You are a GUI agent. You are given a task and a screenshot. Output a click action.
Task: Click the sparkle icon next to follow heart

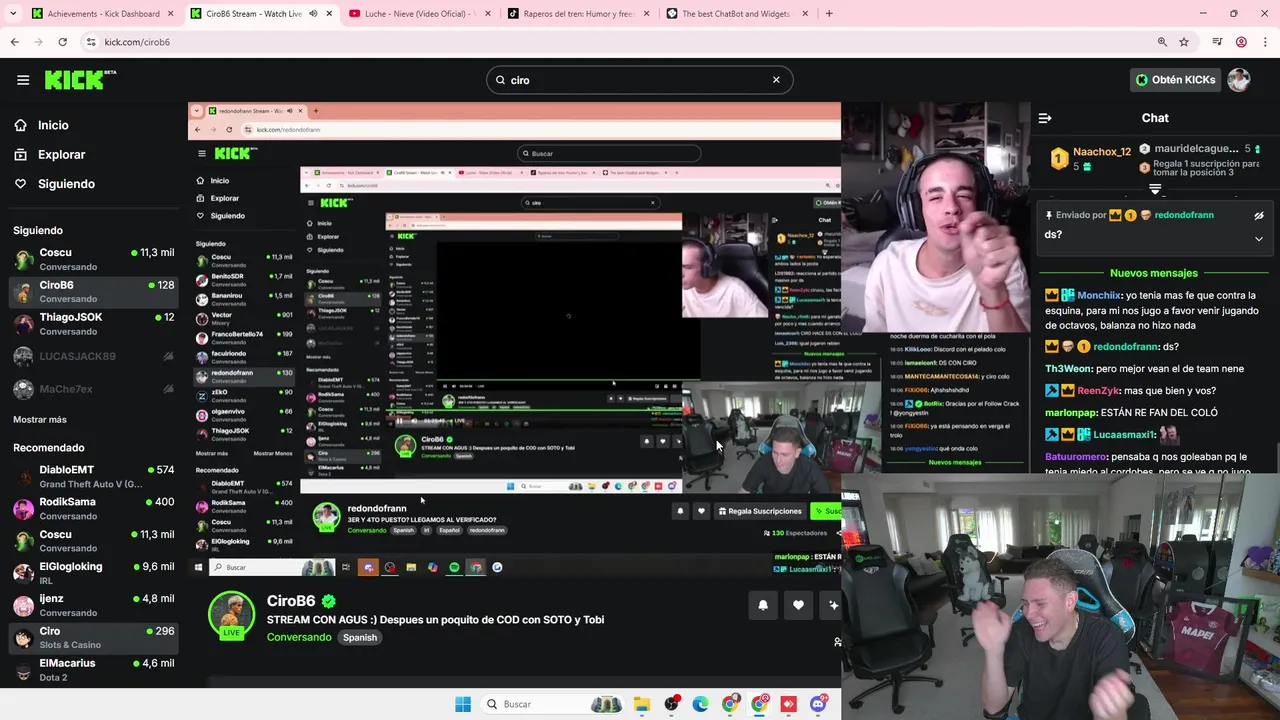tap(833, 605)
